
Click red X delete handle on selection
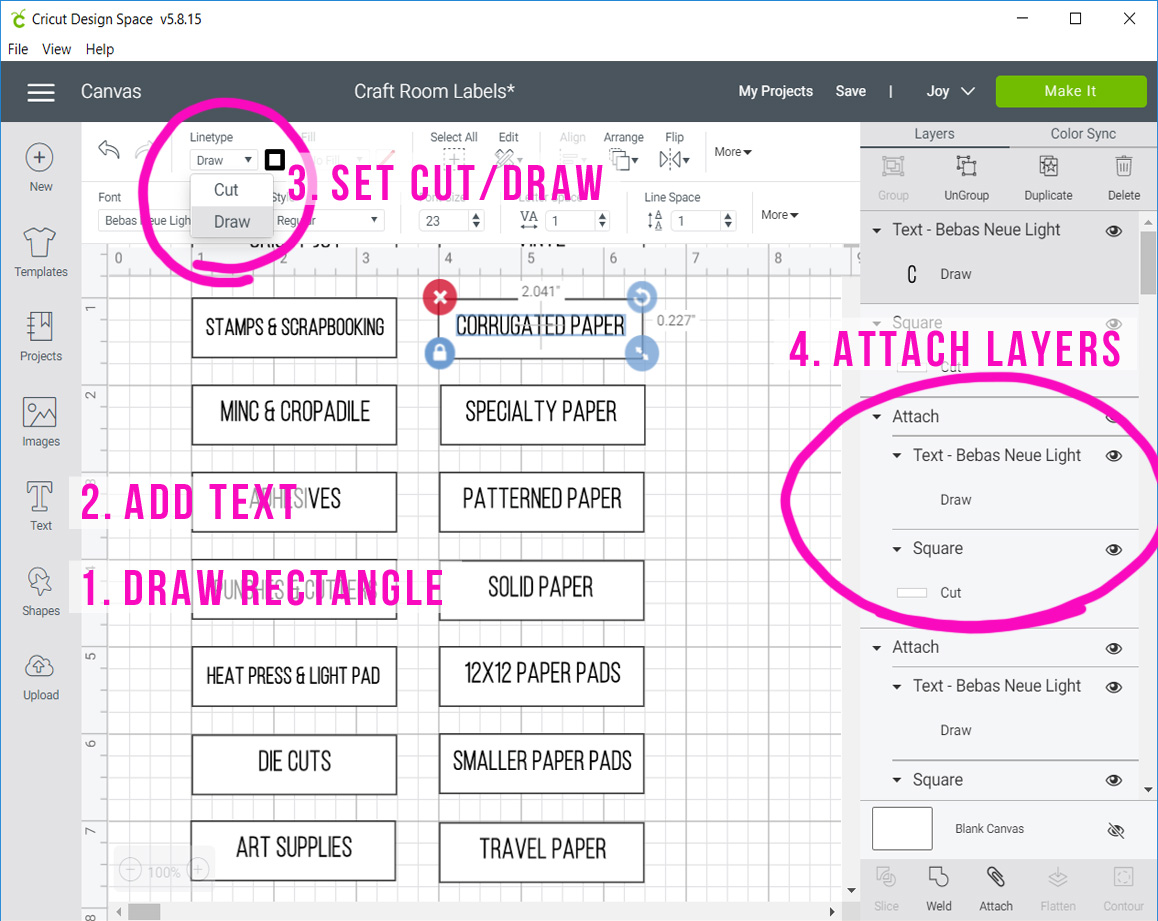(x=440, y=297)
